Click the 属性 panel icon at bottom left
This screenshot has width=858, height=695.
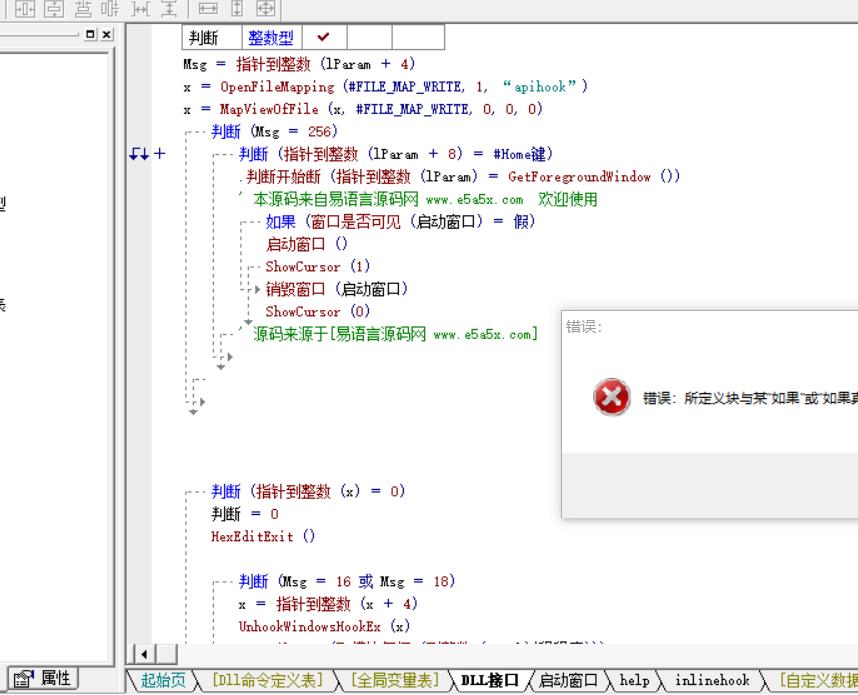[x=23, y=679]
